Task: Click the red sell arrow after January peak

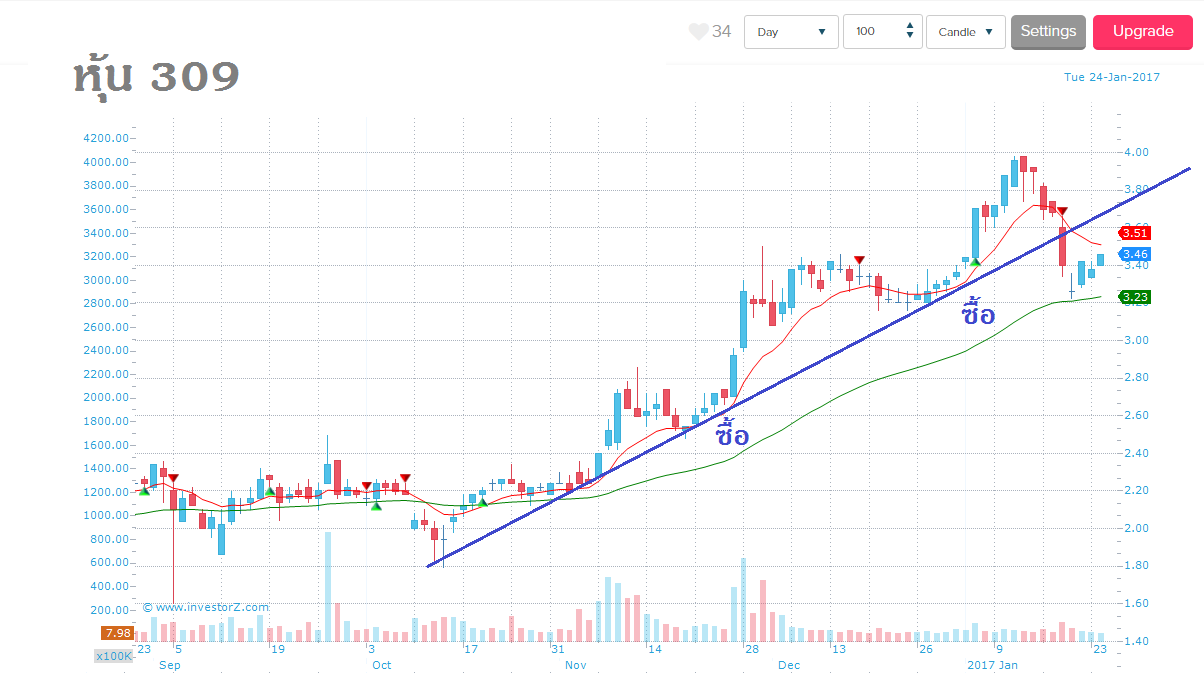Action: click(1062, 211)
